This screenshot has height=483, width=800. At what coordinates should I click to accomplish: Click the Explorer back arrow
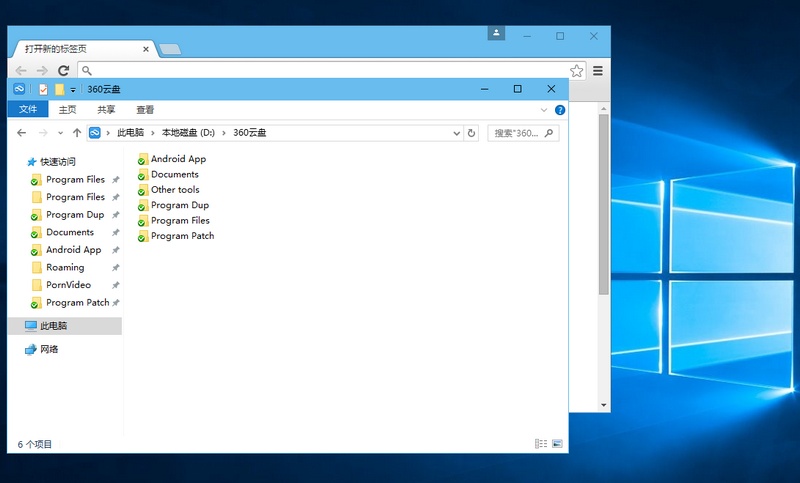tap(21, 133)
